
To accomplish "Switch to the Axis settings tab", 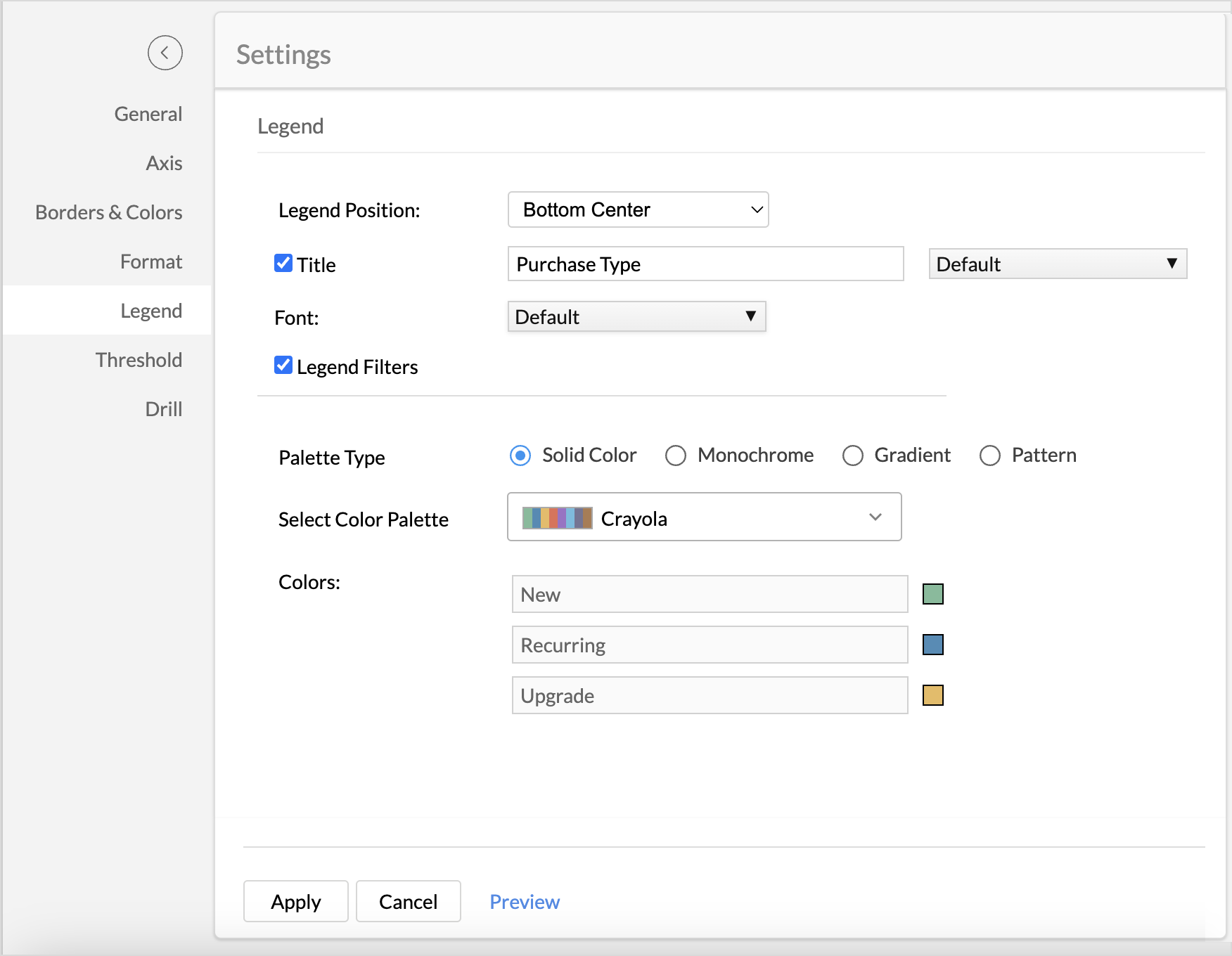I will (164, 163).
